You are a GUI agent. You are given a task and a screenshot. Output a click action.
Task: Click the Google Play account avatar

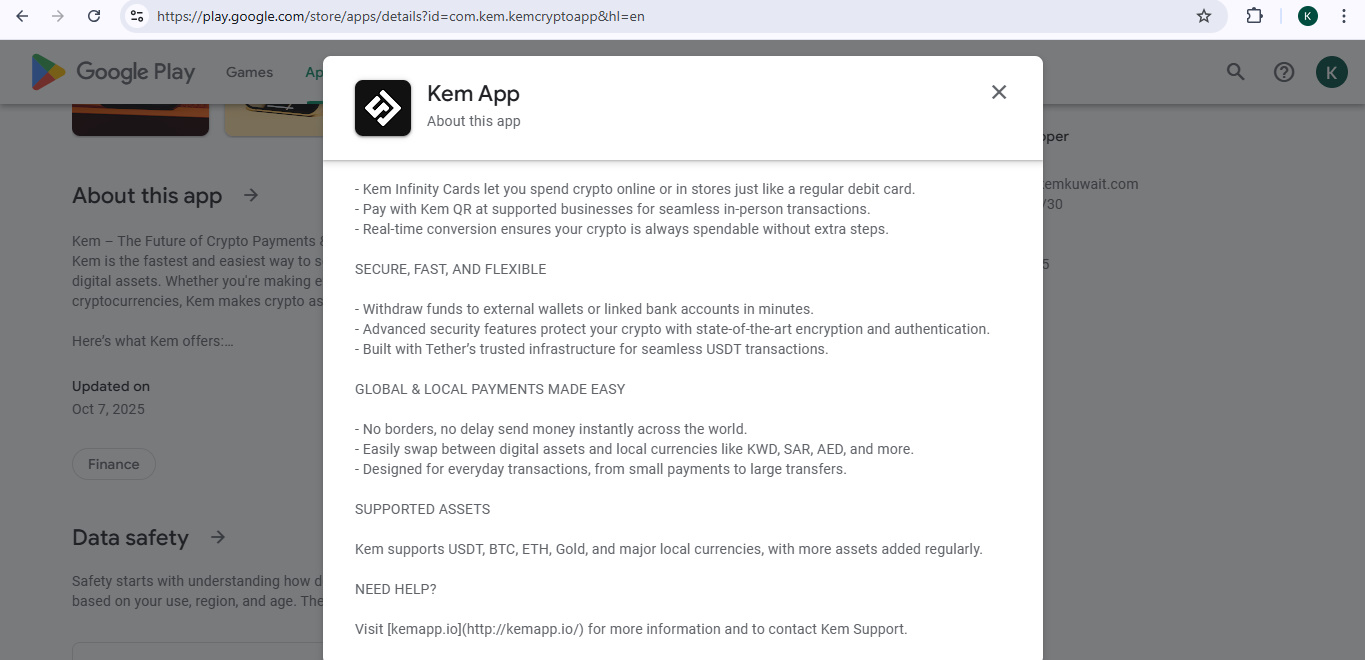(x=1332, y=72)
